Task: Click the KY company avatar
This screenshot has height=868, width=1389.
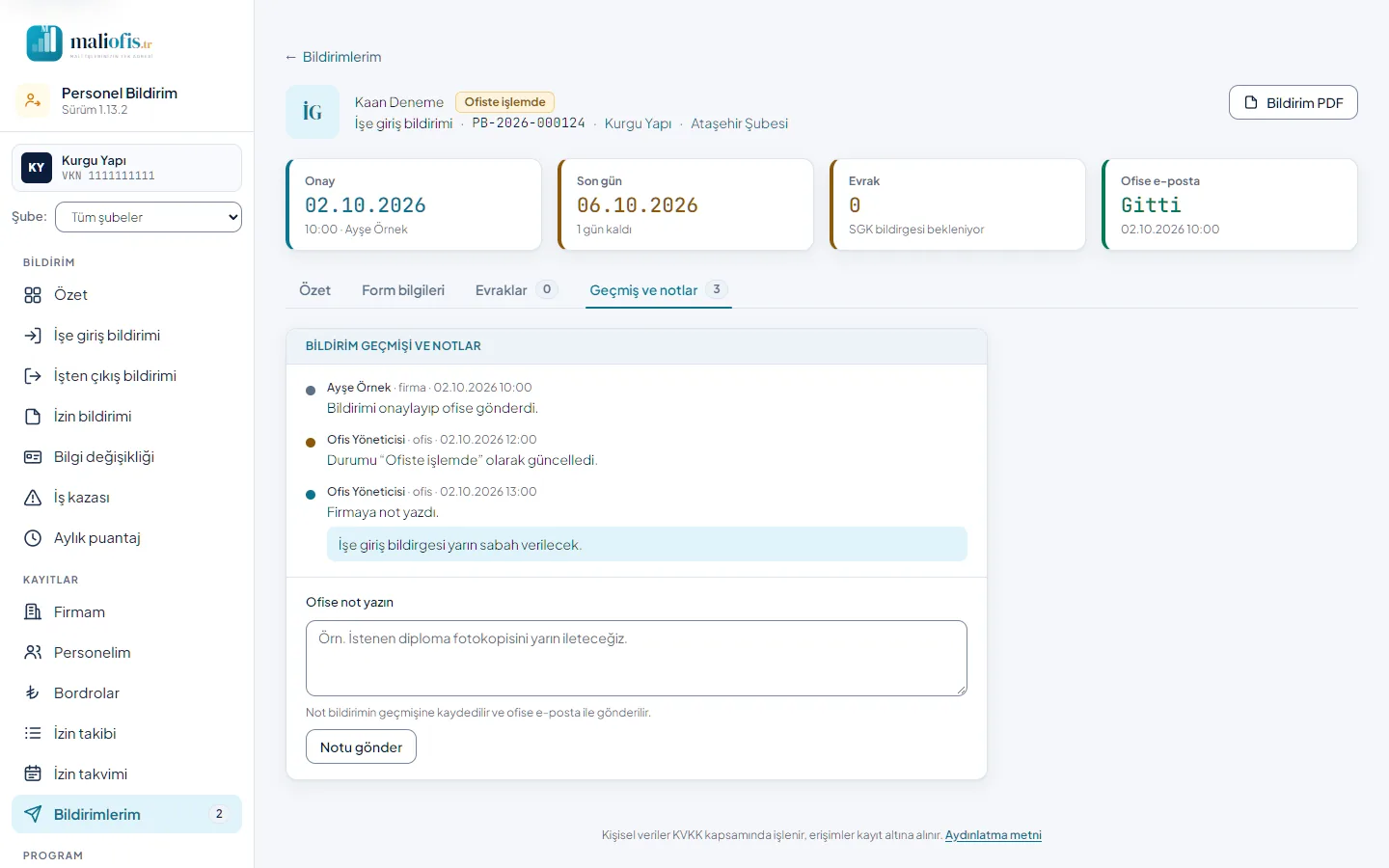Action: click(37, 168)
